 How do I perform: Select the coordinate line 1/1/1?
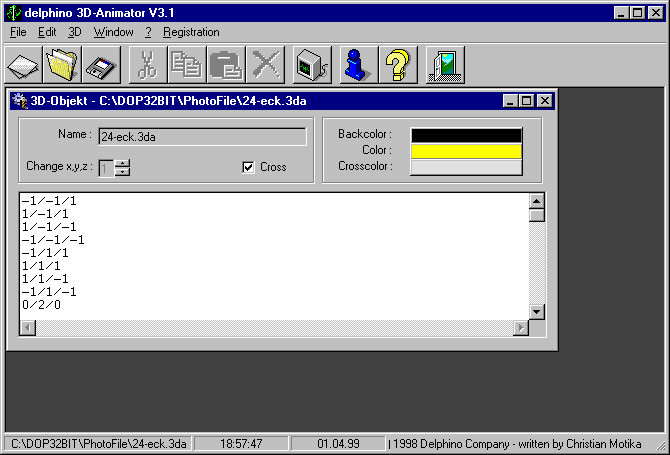pos(41,266)
